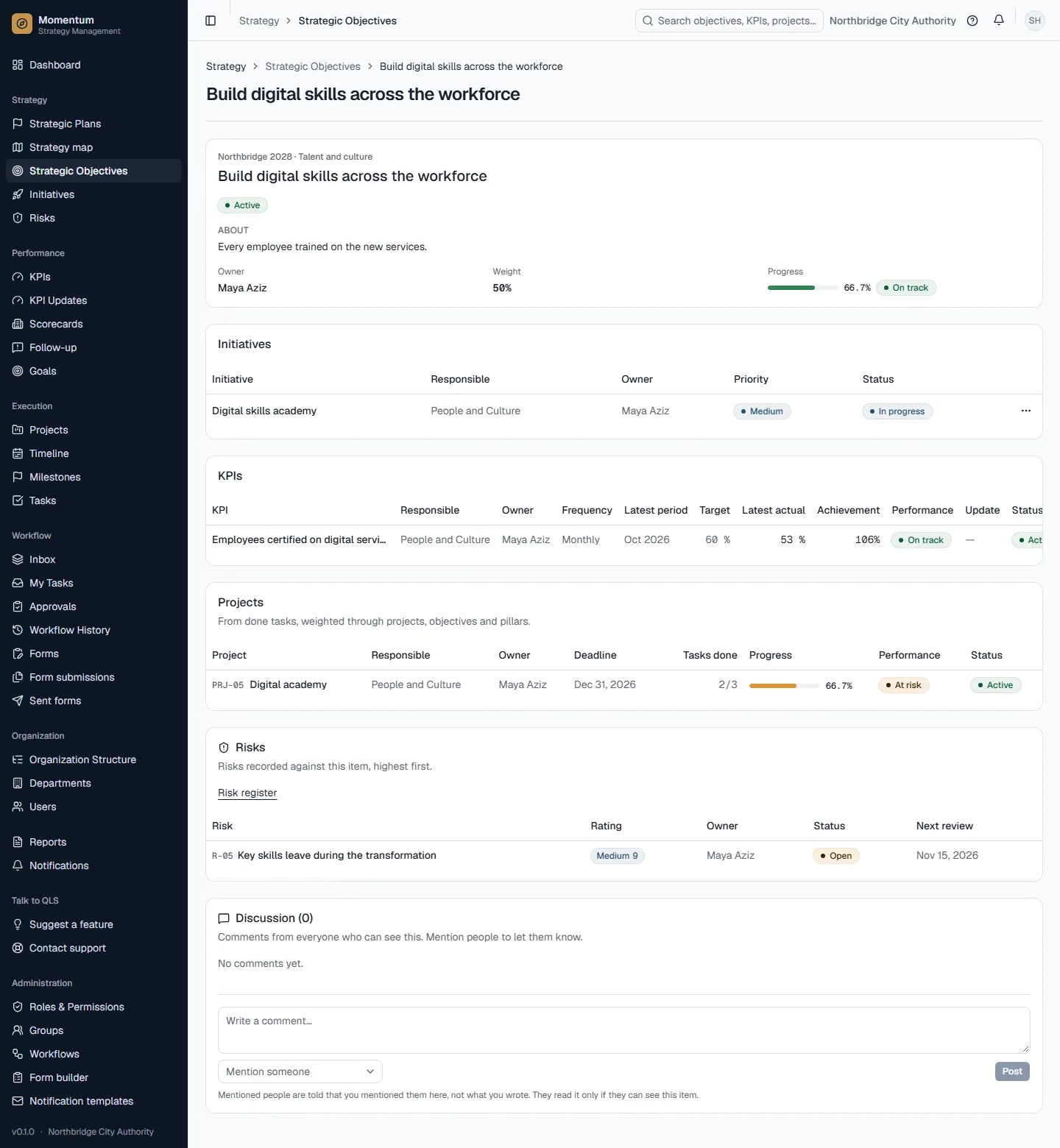Focus the Write a comment text area
The image size is (1060, 1148).
(623, 1030)
